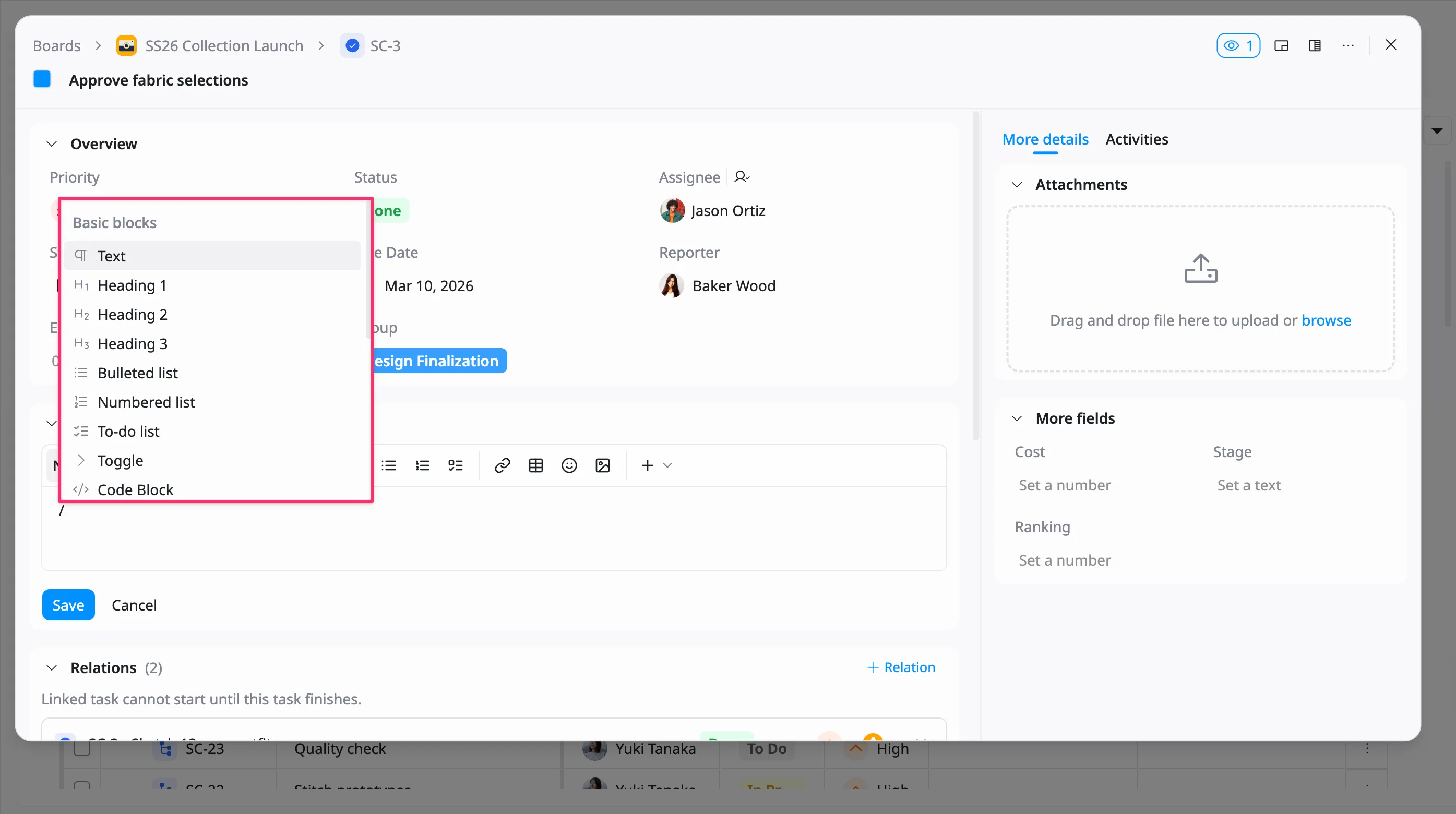Choose Toggle block
The height and width of the screenshot is (814, 1456).
click(x=212, y=461)
